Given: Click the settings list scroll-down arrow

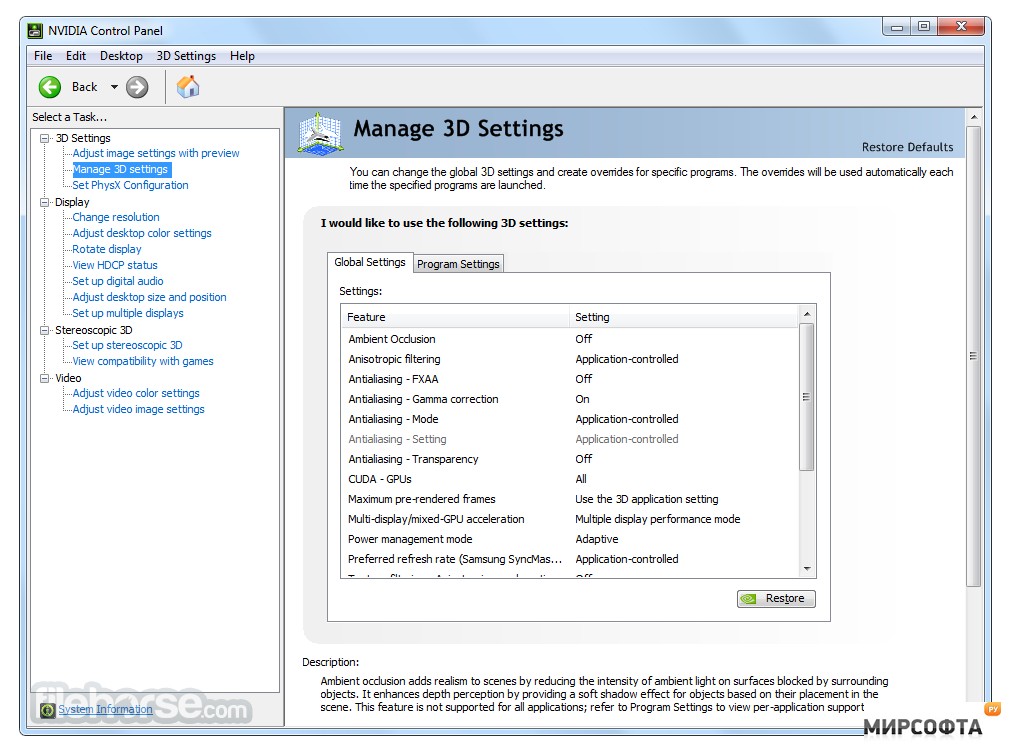Looking at the screenshot, I should coord(807,569).
